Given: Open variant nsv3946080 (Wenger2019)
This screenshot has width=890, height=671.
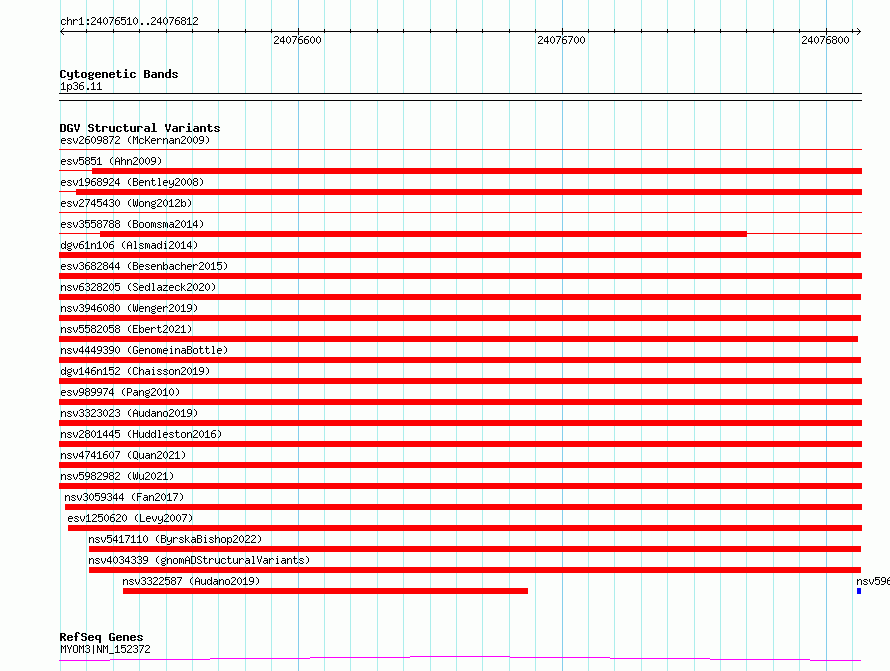Looking at the screenshot, I should point(129,308).
